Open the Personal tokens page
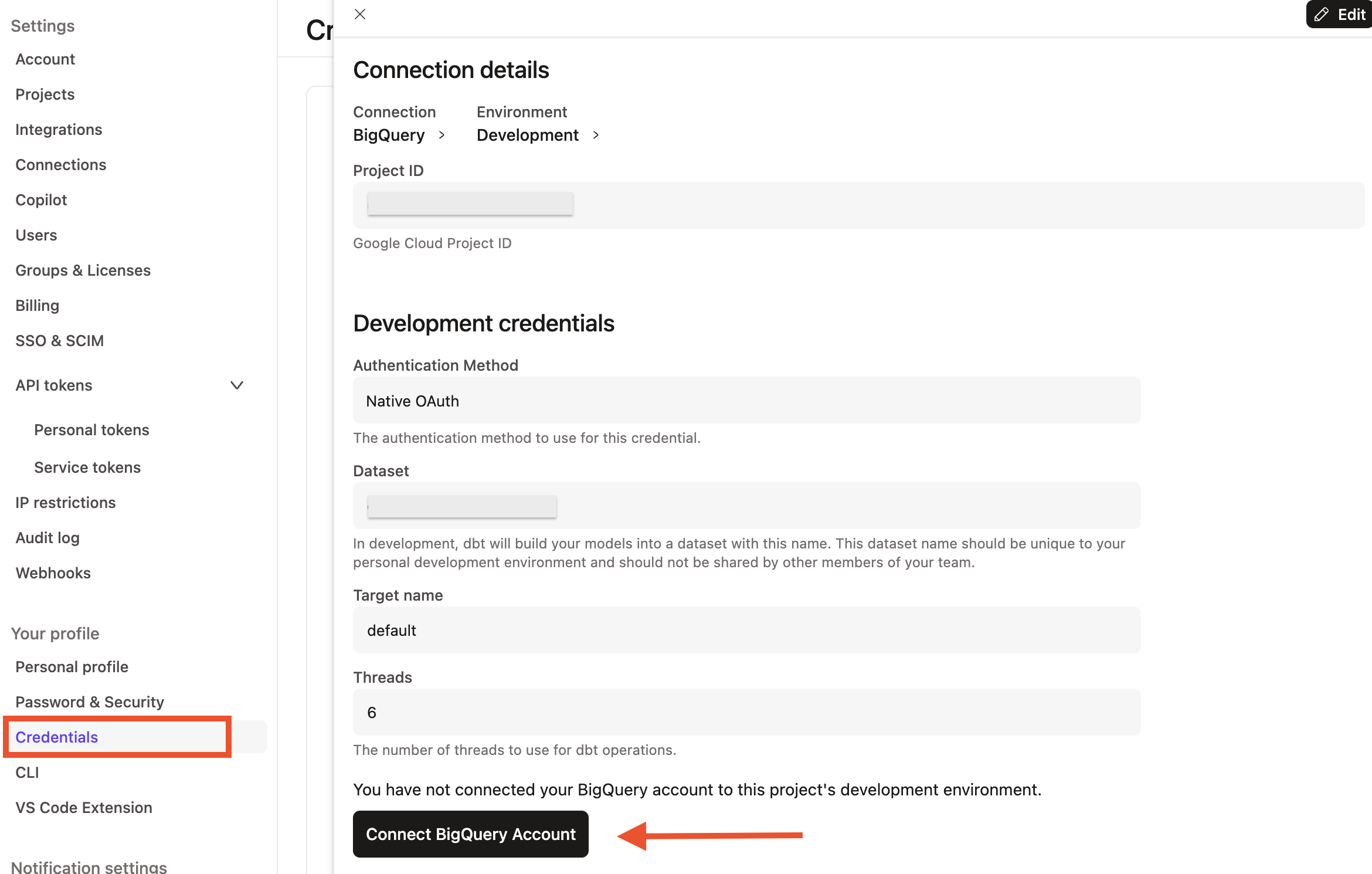Screen dimensions: 1372x874 pyautogui.click(x=91, y=429)
